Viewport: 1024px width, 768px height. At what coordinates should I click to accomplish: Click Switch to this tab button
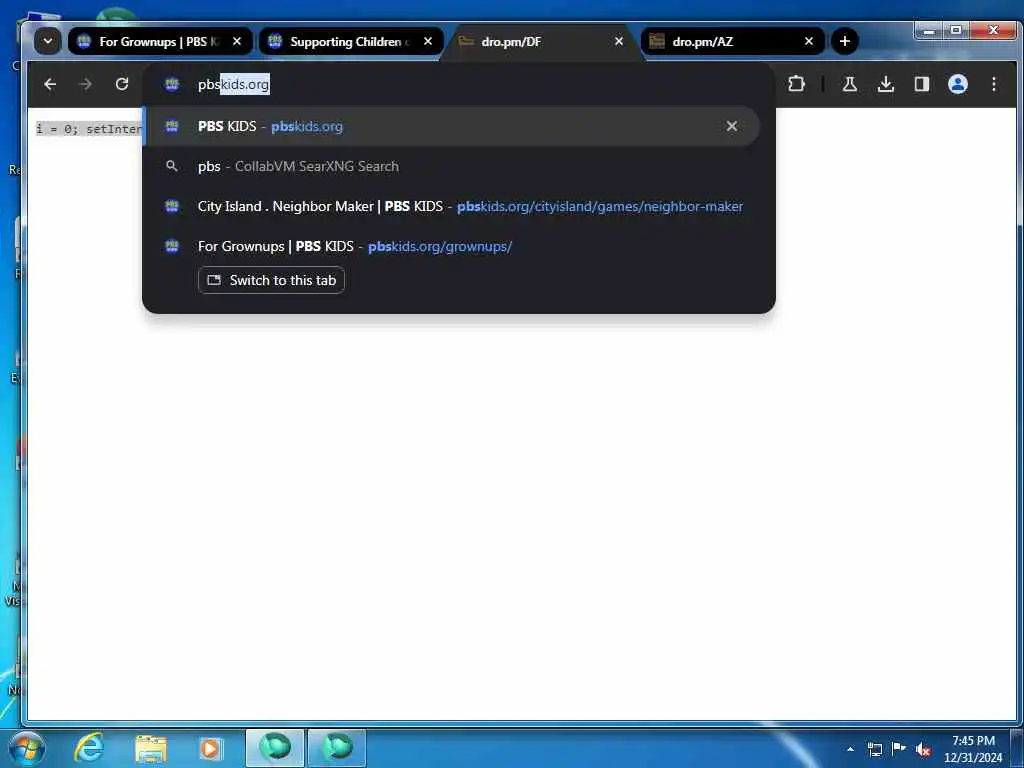271,280
